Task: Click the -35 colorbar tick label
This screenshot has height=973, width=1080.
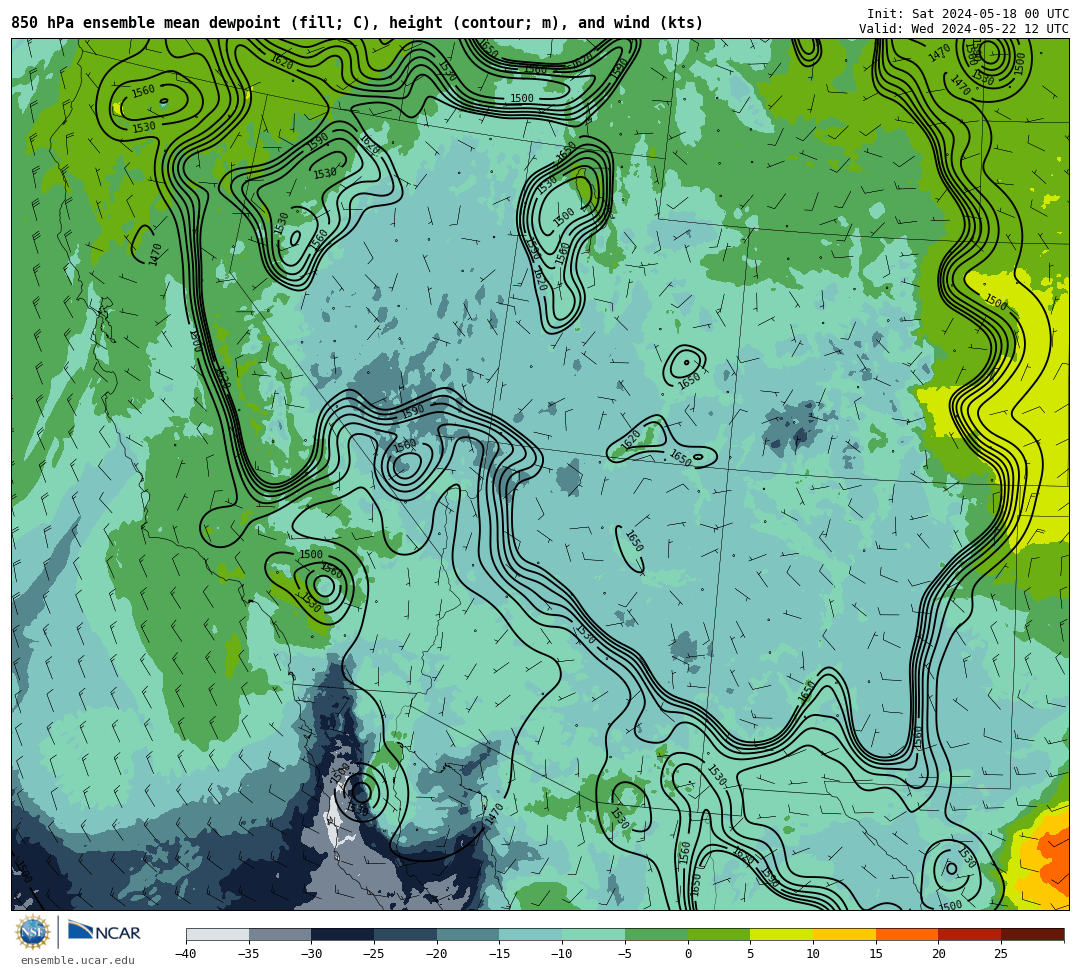Action: pyautogui.click(x=249, y=954)
